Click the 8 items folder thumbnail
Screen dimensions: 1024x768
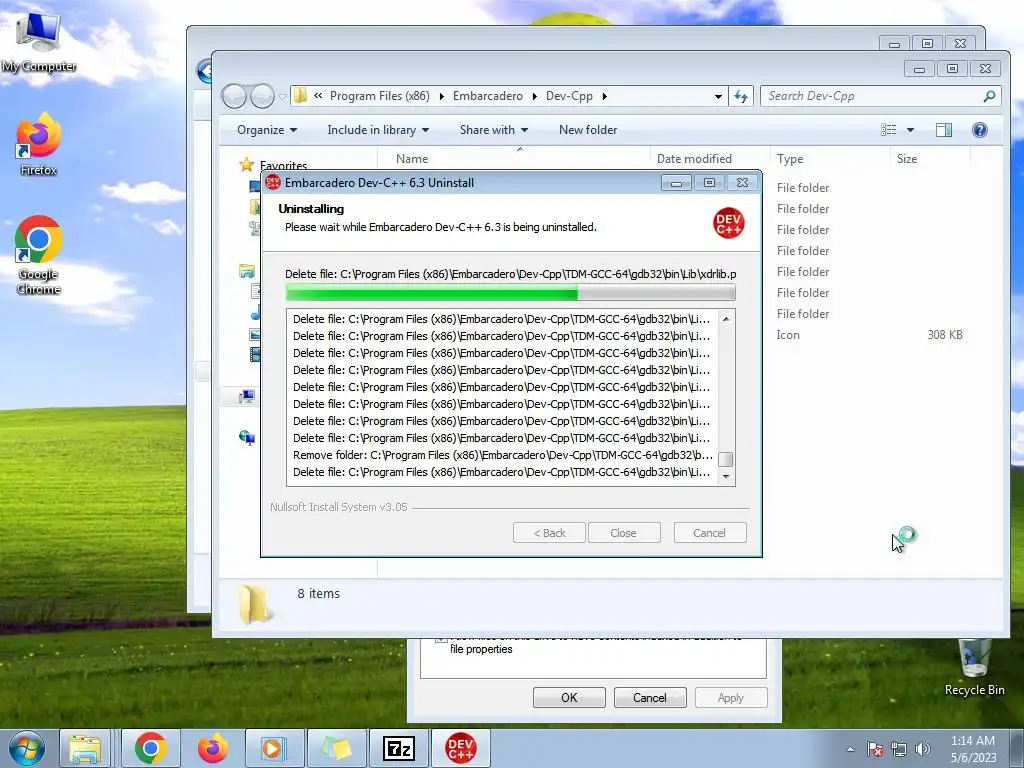pos(255,604)
